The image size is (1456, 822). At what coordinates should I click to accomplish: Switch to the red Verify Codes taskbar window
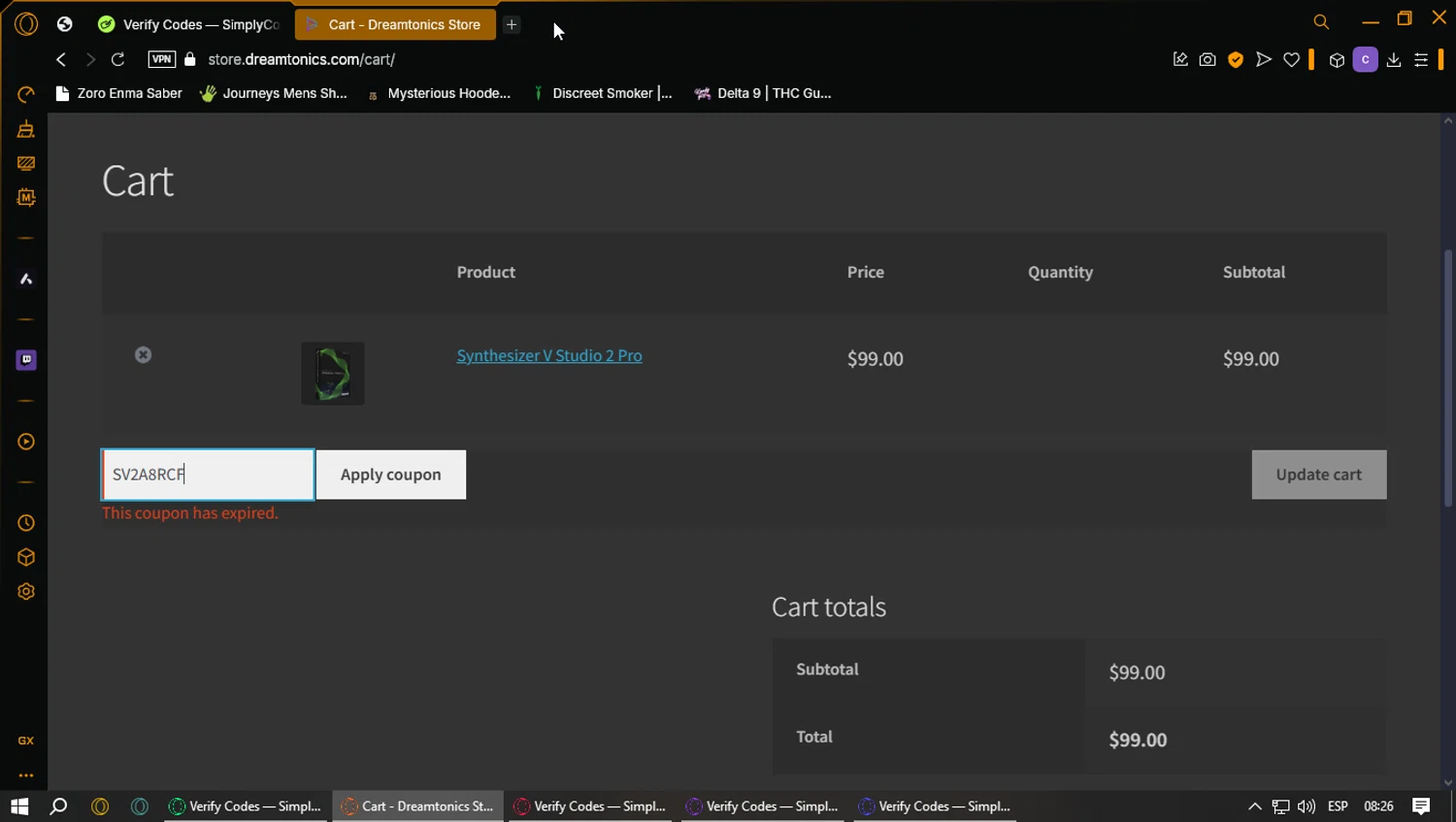point(590,806)
